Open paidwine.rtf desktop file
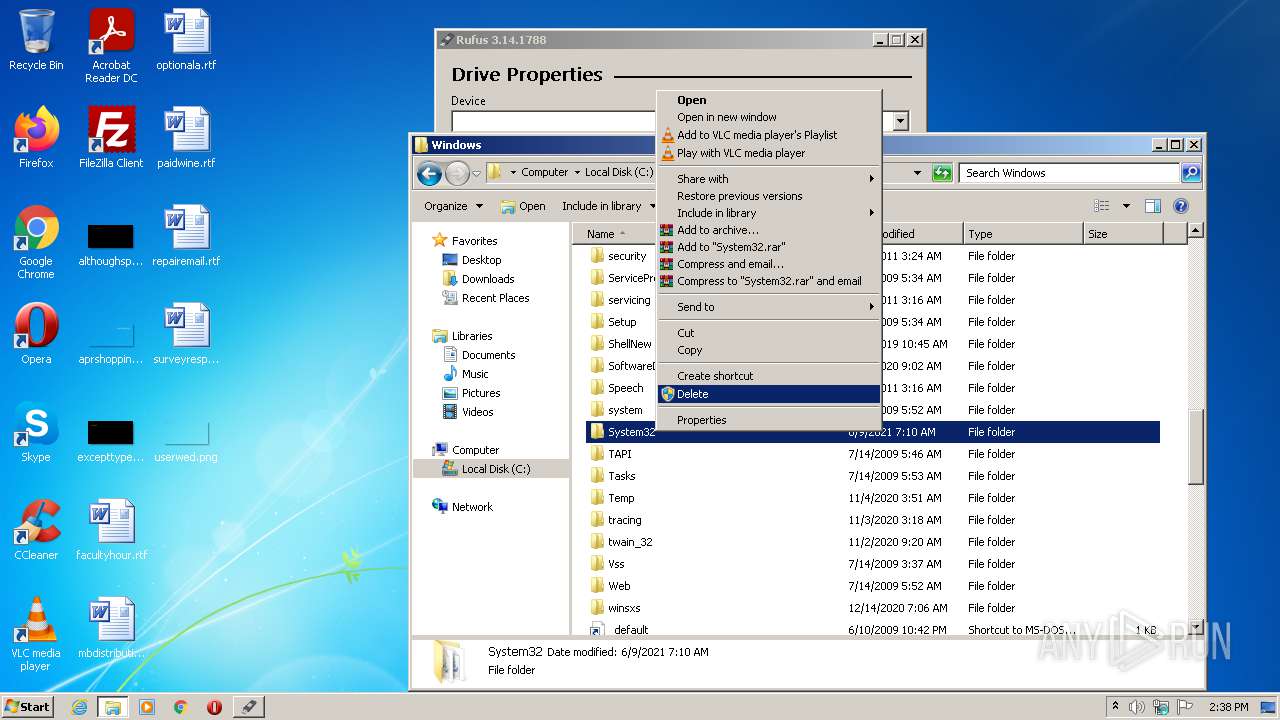Screen dimensions: 1280x720 tap(186, 138)
